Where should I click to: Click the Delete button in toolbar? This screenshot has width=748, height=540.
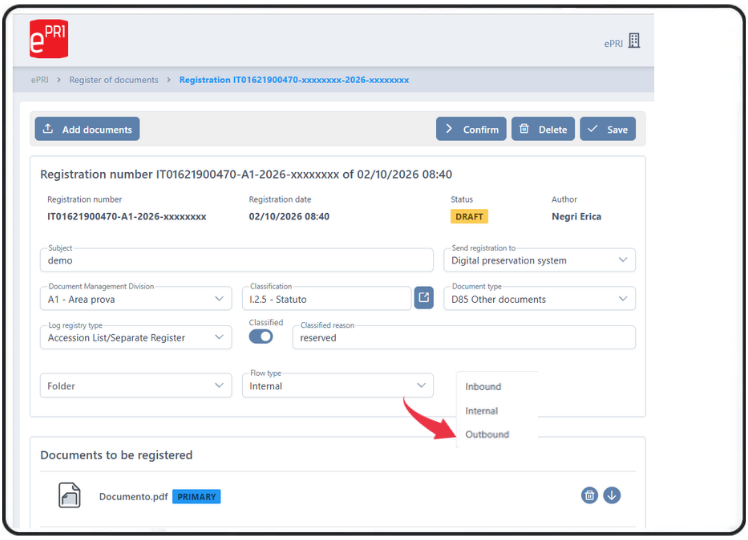point(543,129)
